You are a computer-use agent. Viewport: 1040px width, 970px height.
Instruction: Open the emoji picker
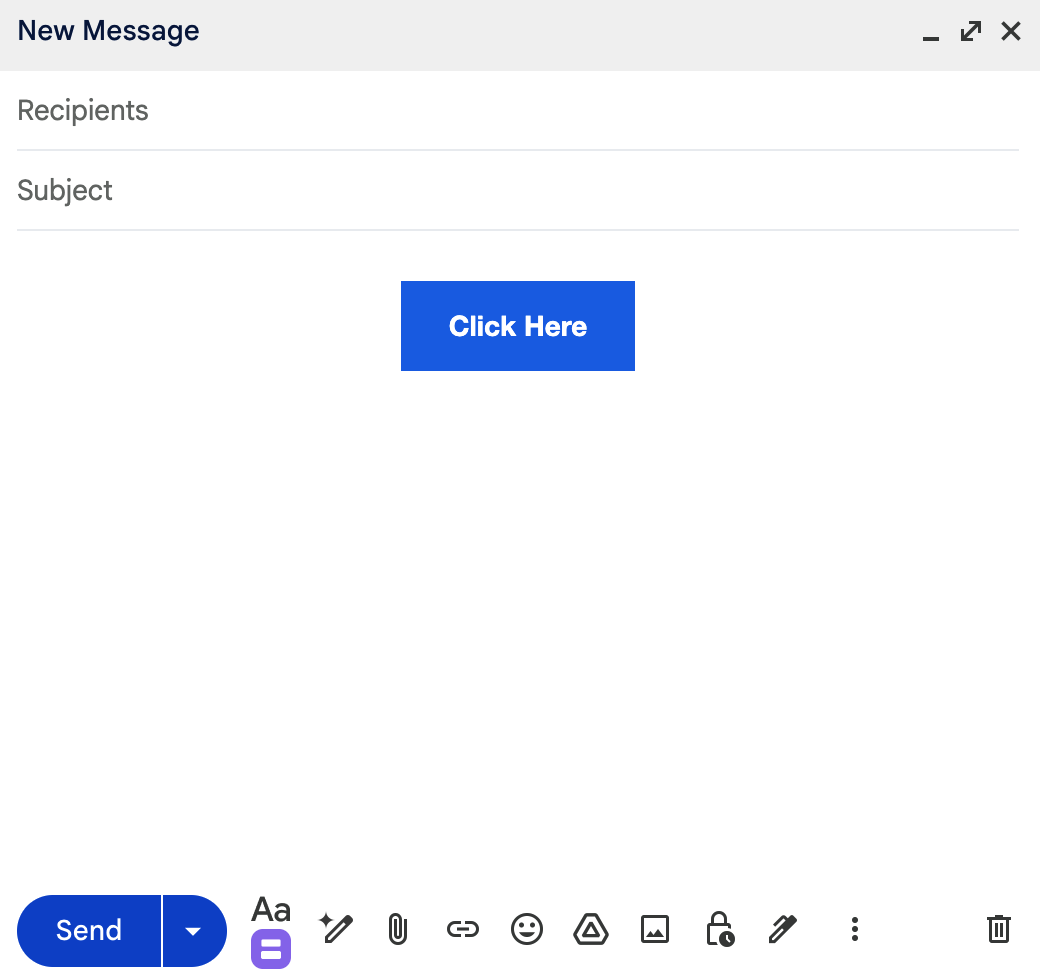(527, 930)
